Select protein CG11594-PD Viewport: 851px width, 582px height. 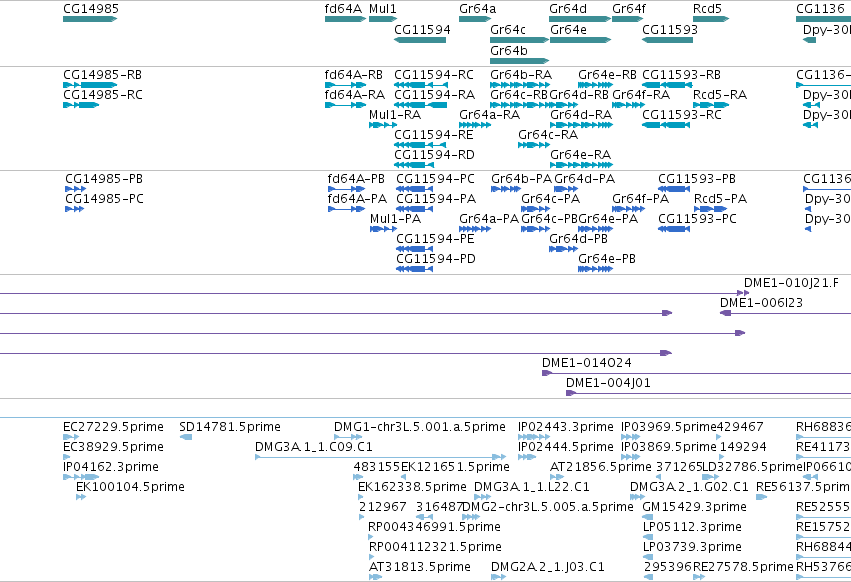coord(414,269)
